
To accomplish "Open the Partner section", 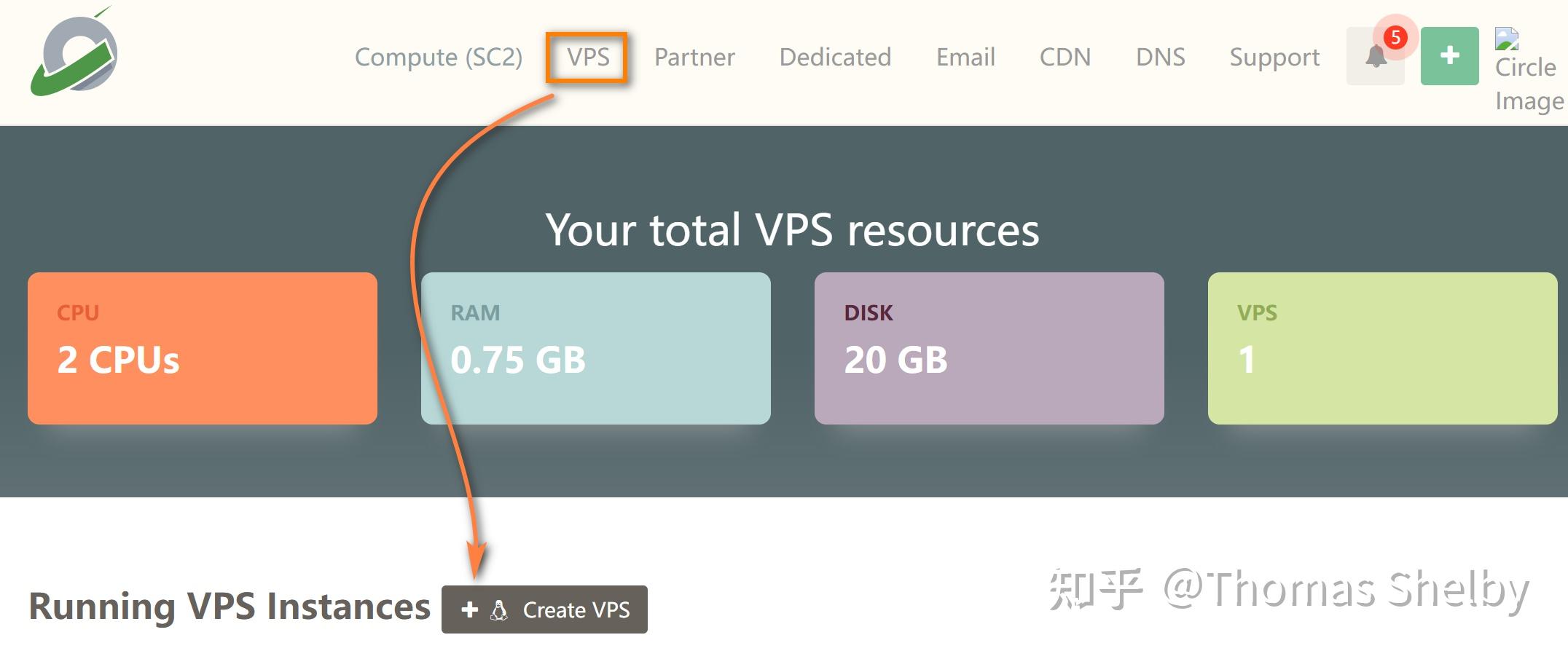I will (x=694, y=58).
